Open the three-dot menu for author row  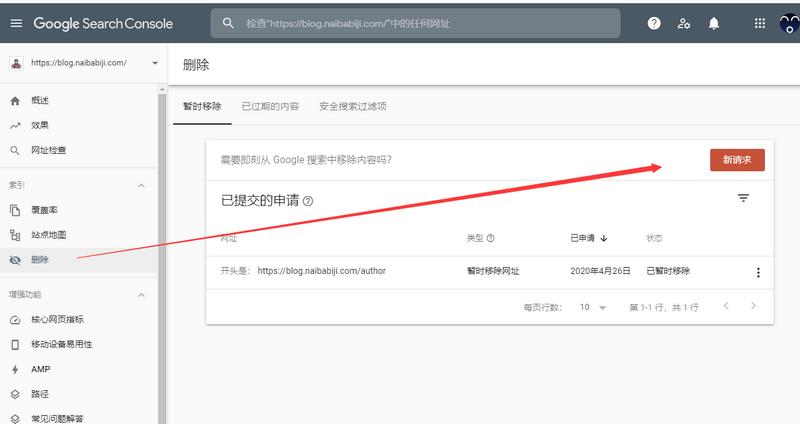point(758,272)
